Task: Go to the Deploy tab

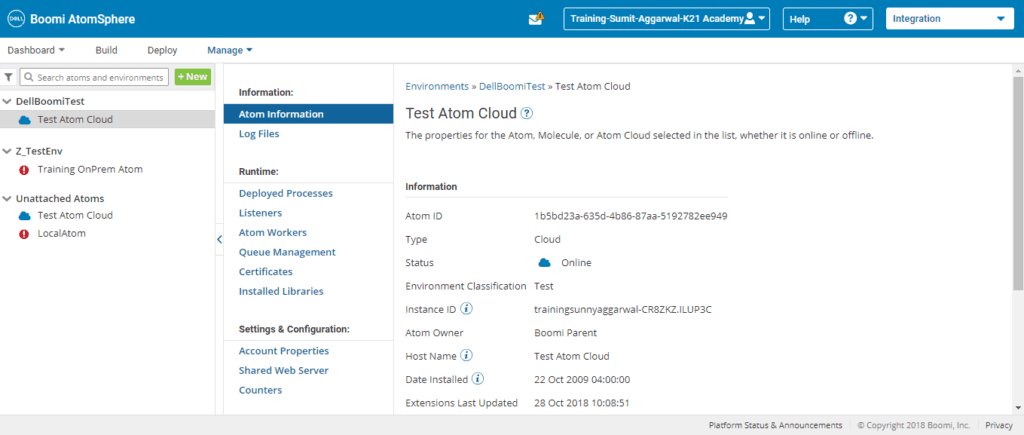Action: point(162,50)
